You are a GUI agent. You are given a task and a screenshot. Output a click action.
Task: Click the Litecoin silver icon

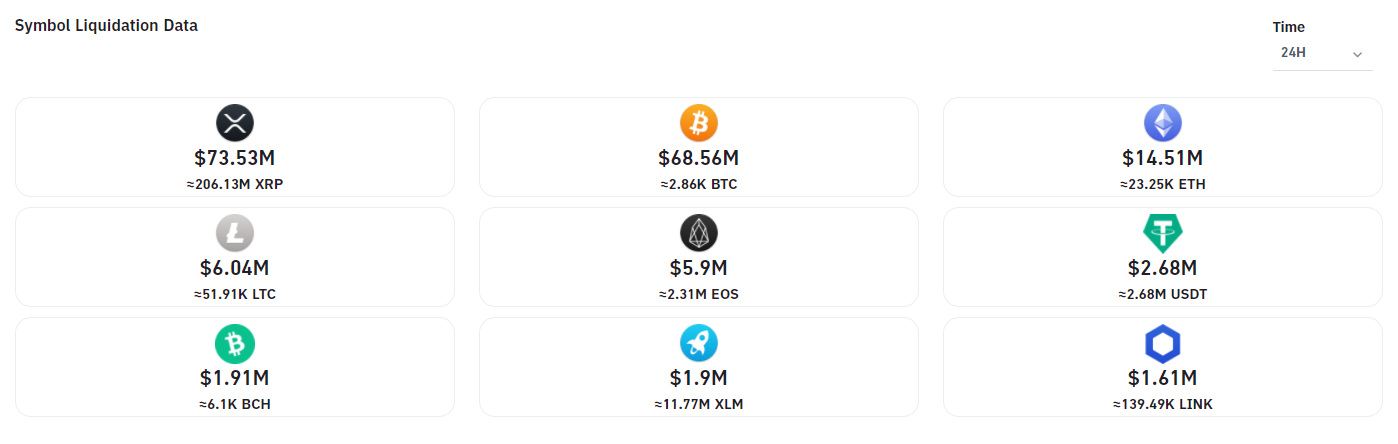point(235,233)
